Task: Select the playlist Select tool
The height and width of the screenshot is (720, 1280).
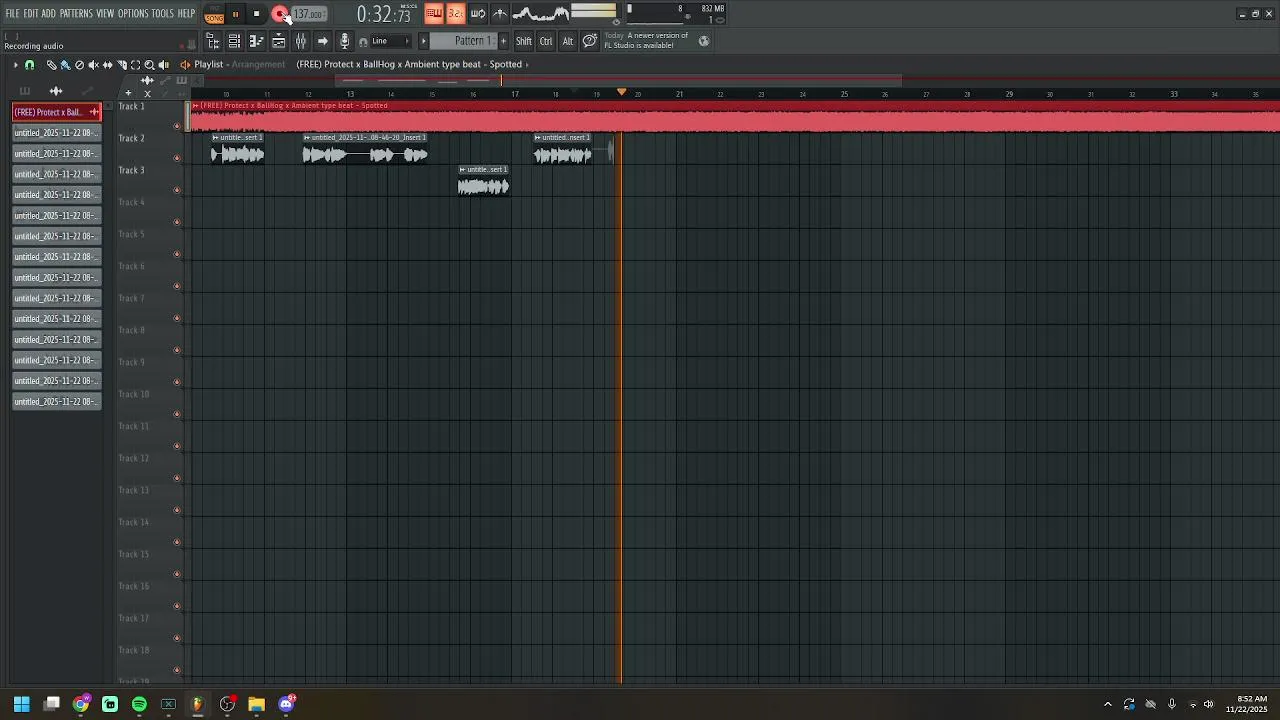Action: 136,65
